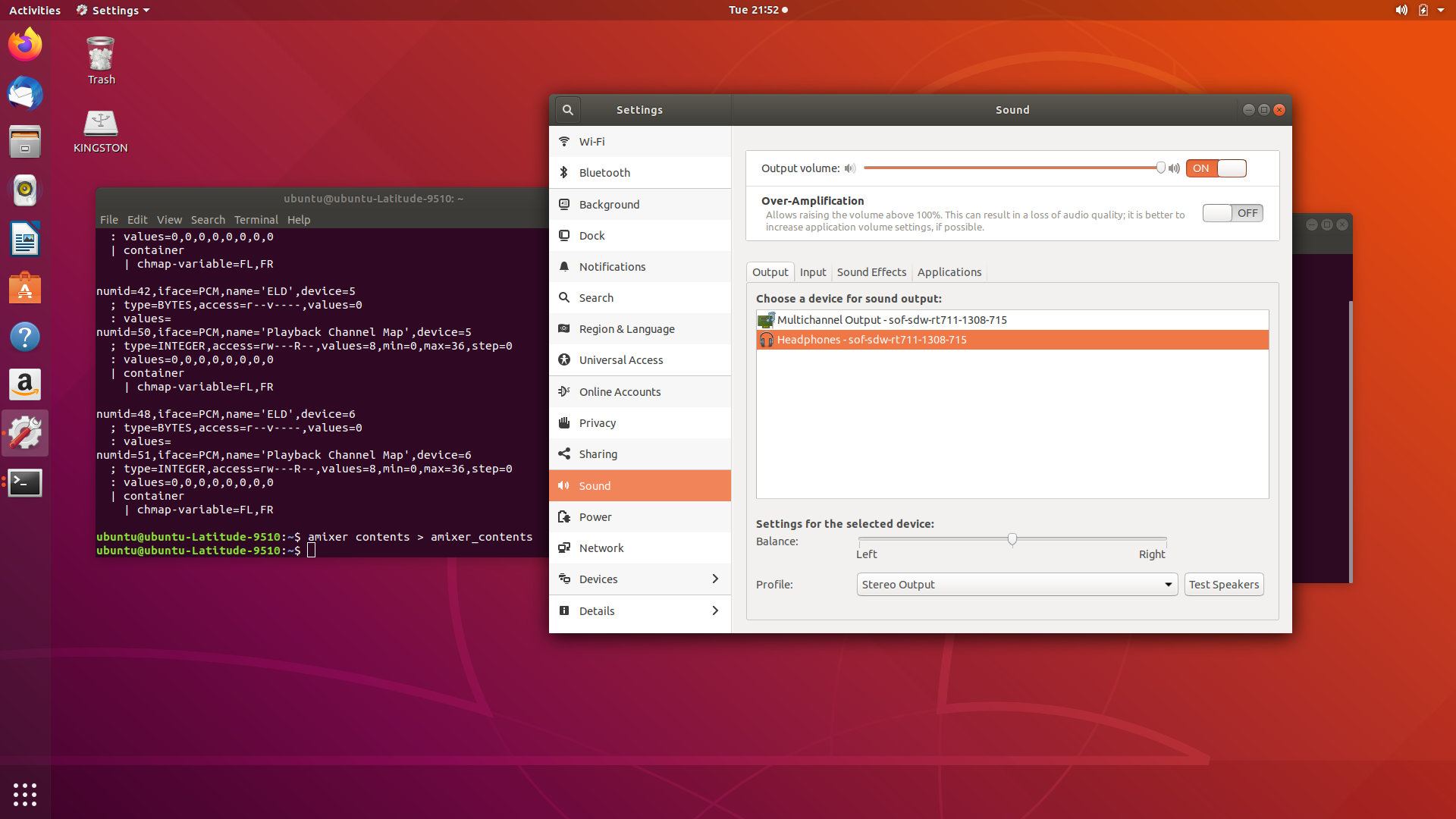Screen dimensions: 1456x819
Task: Open the Network settings panel
Action: tap(640, 548)
